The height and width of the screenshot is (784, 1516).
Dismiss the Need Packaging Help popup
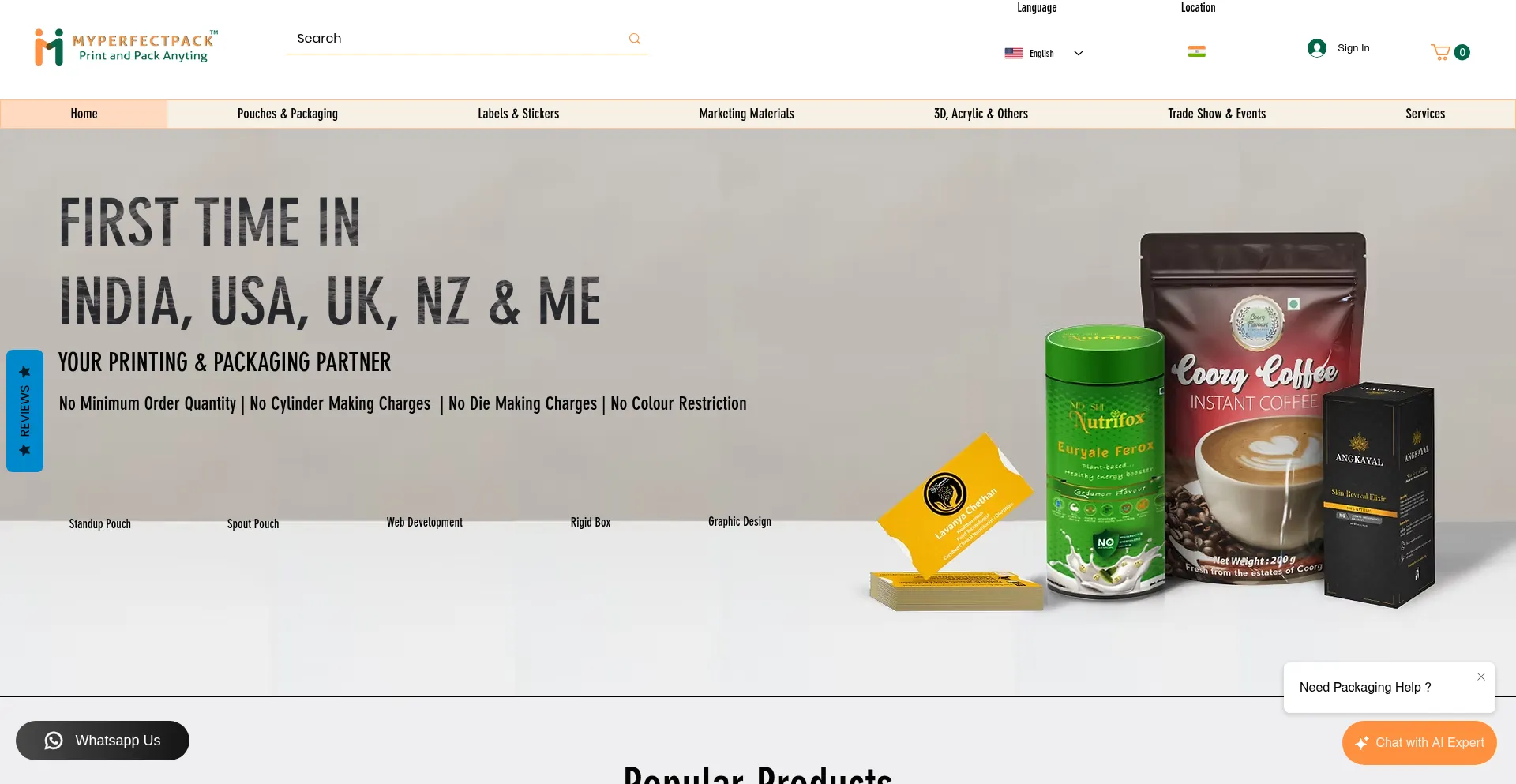pyautogui.click(x=1481, y=677)
